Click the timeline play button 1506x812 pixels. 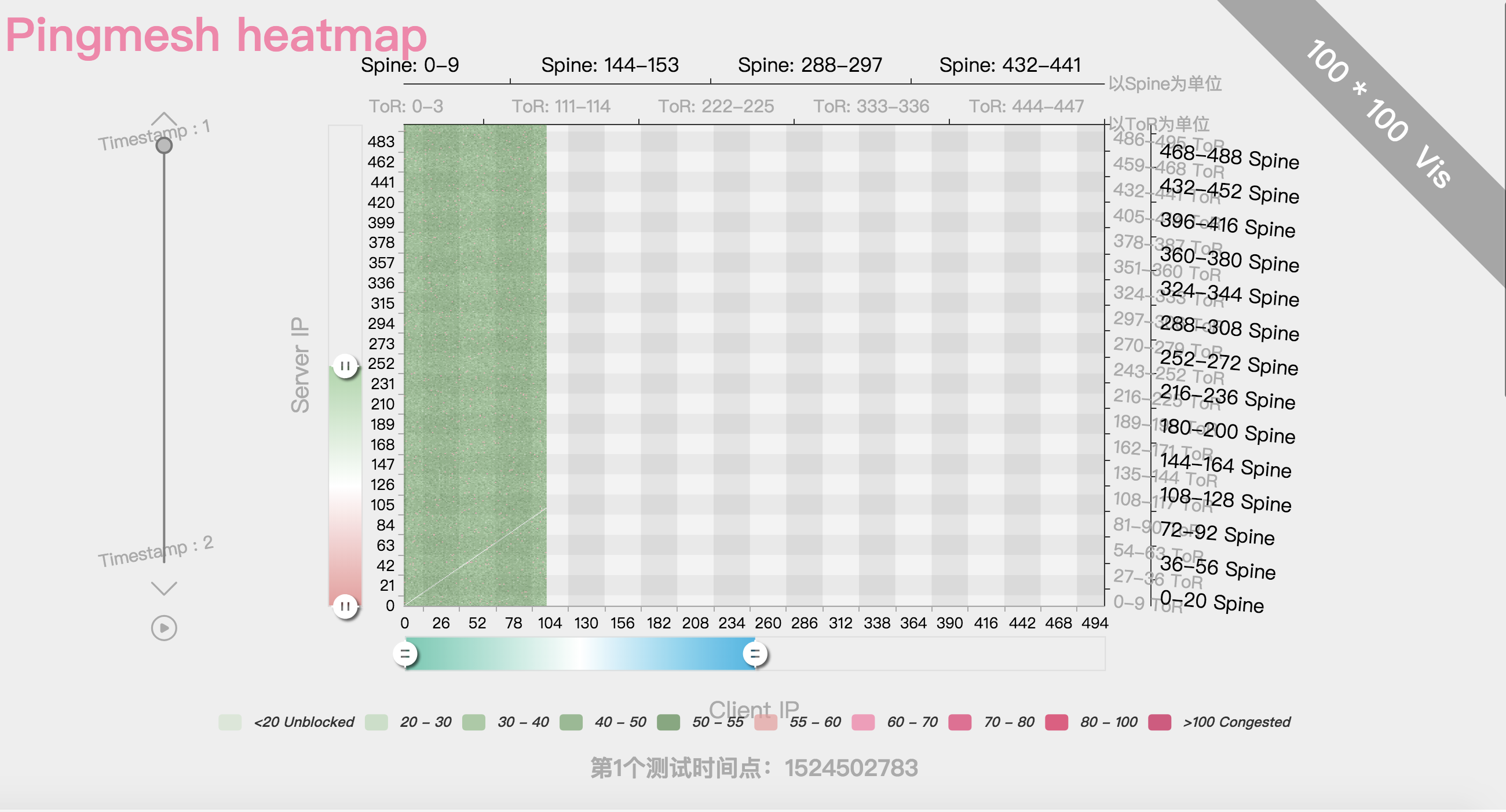click(164, 628)
